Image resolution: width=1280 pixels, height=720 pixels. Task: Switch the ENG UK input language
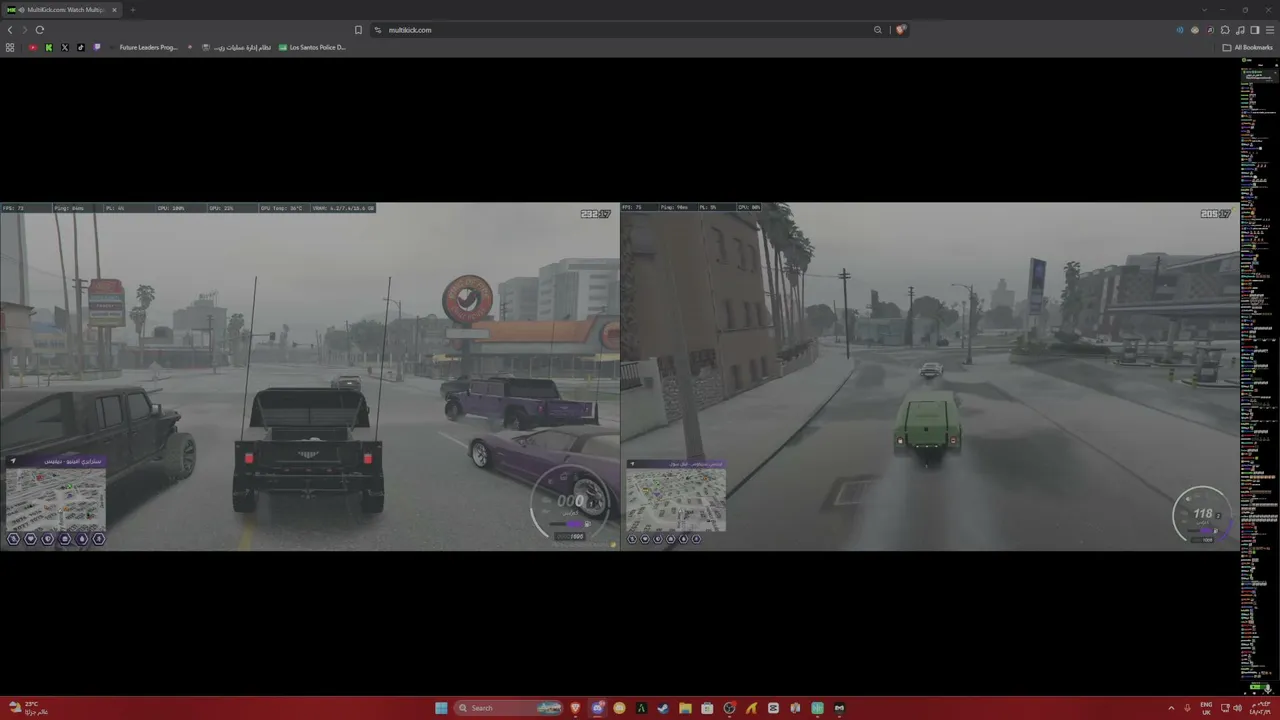pos(1206,708)
